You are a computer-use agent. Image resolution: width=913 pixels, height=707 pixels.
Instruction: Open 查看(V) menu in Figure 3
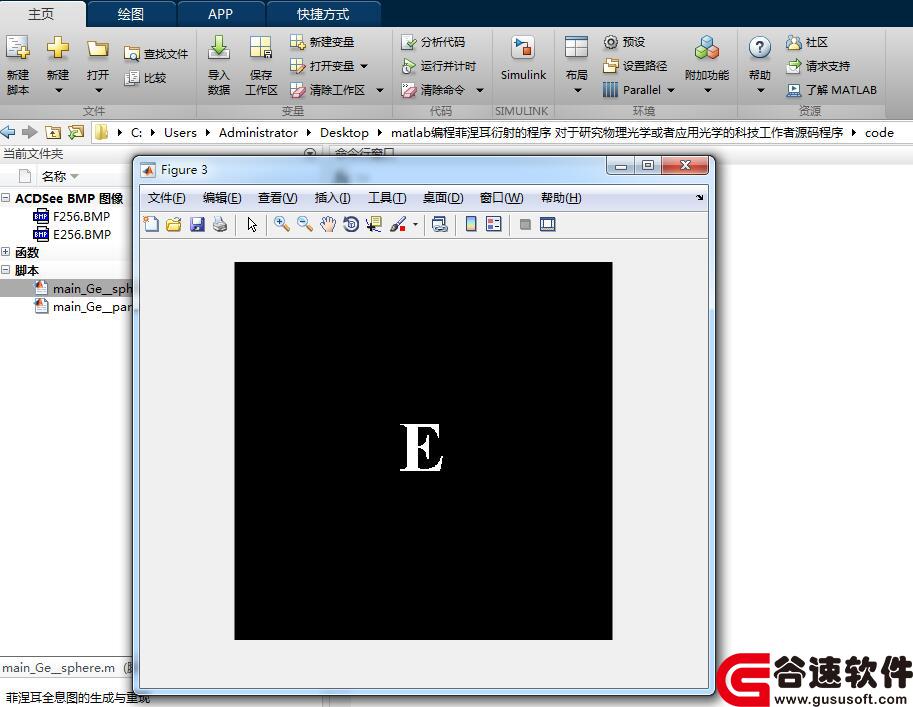tap(277, 198)
